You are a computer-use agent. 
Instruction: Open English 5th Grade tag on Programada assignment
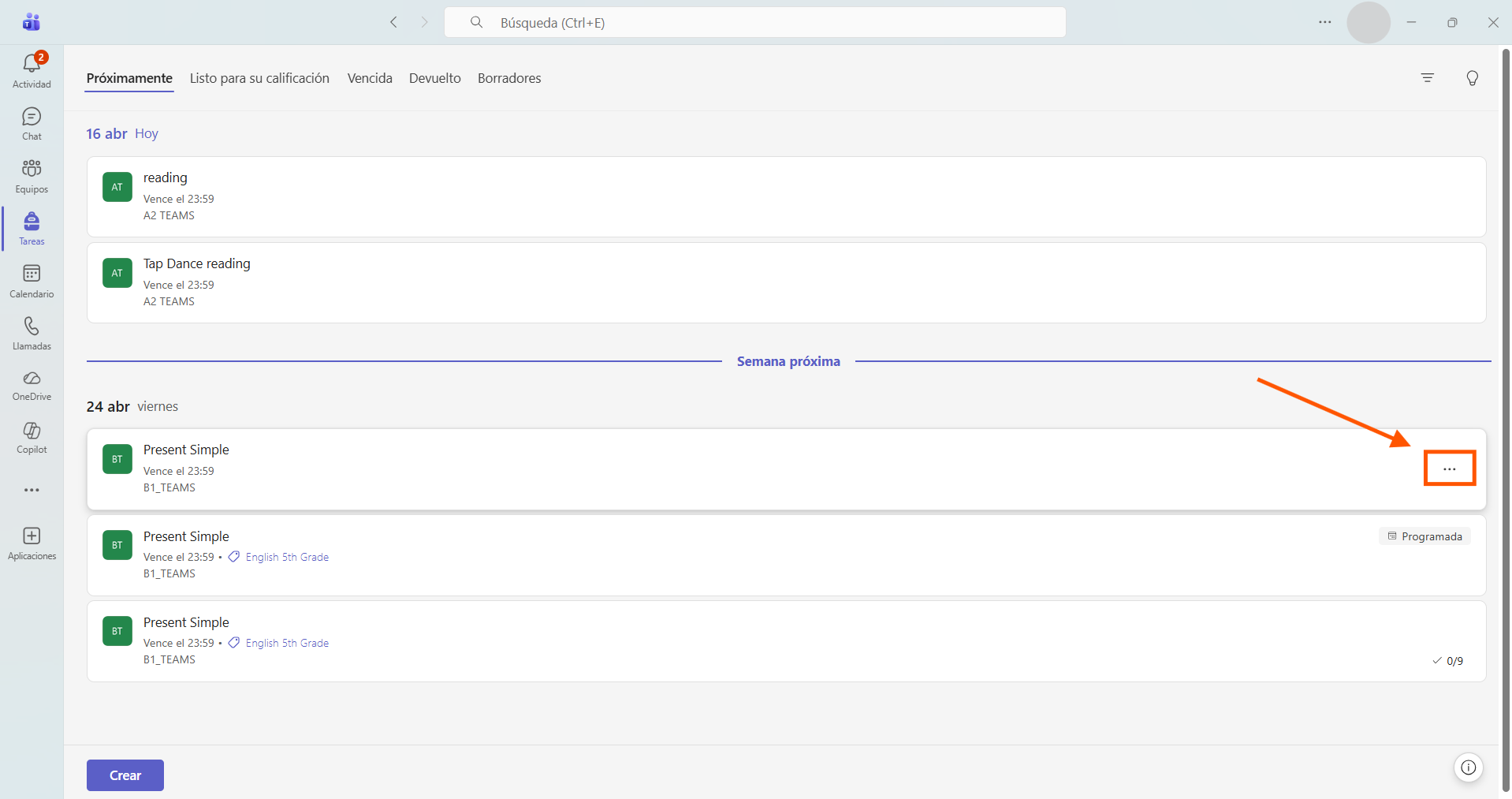(x=287, y=557)
